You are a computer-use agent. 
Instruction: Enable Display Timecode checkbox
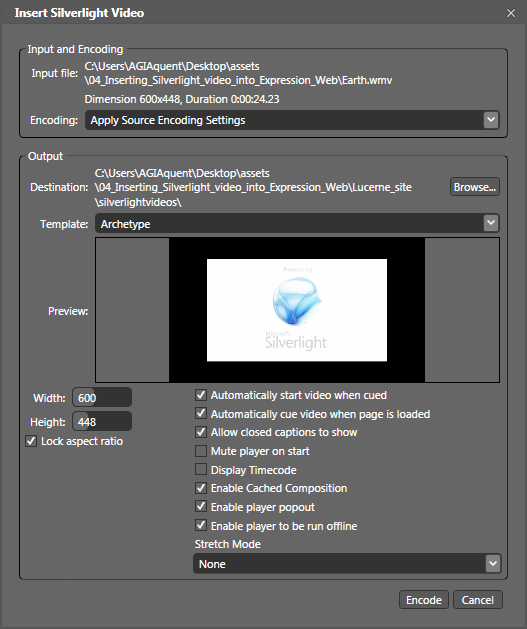pos(201,469)
